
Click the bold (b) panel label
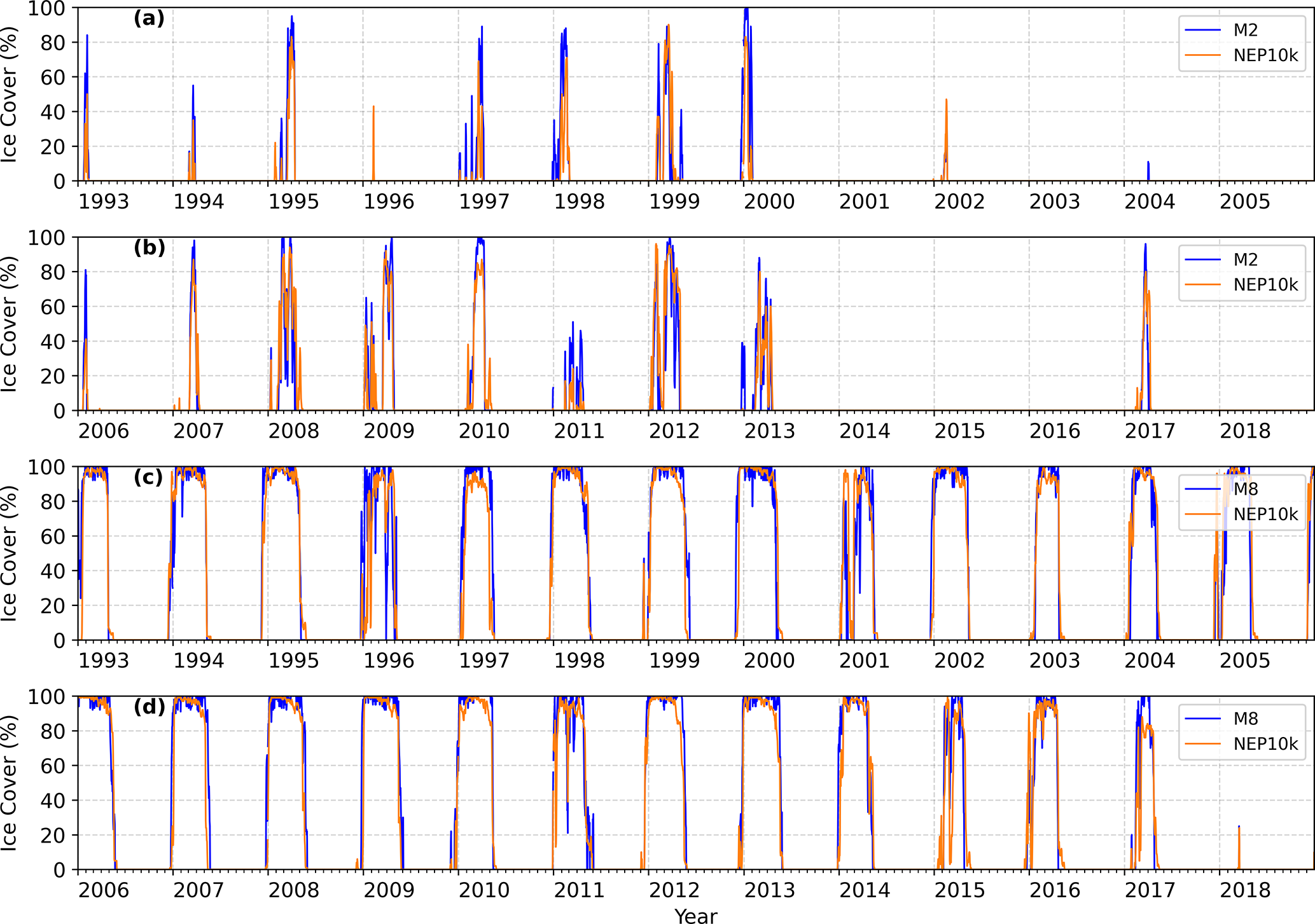149,247
